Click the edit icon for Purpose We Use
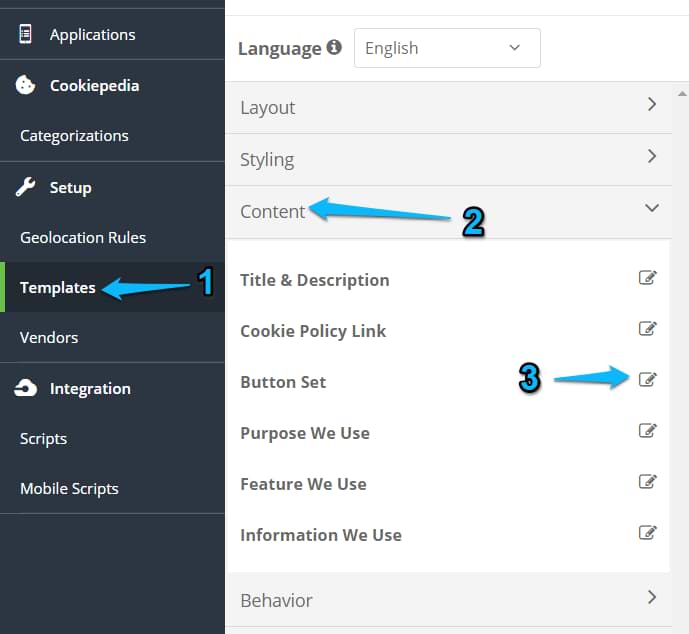This screenshot has width=689, height=634. tap(647, 431)
